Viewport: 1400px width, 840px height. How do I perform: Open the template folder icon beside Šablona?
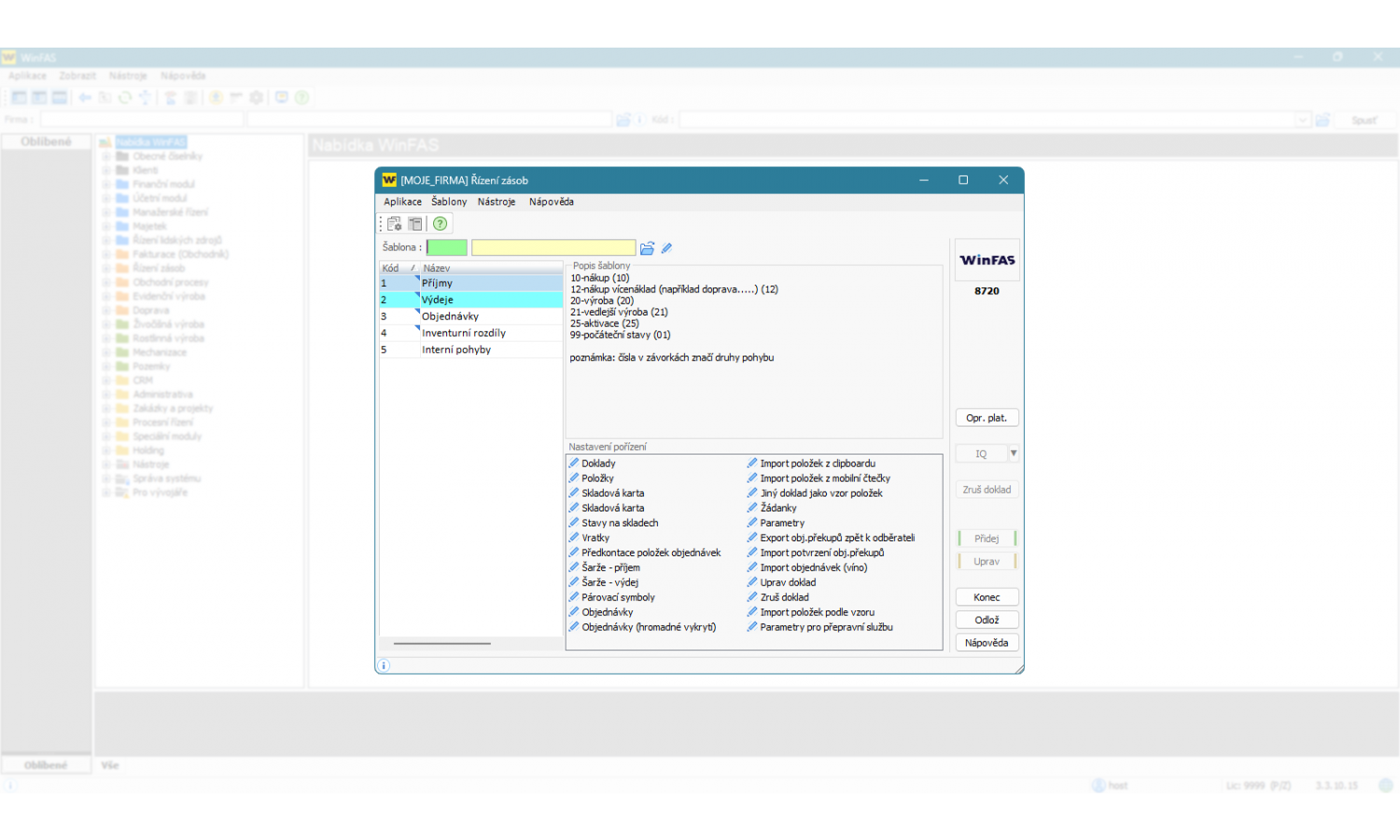647,248
